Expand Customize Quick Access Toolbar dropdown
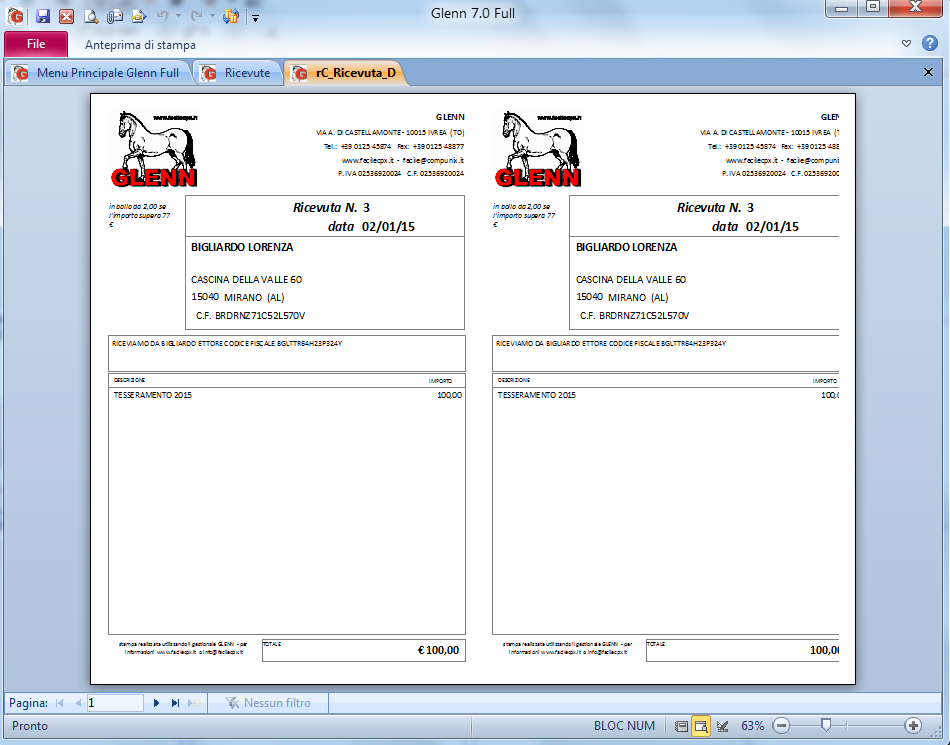950x745 pixels. tap(255, 18)
